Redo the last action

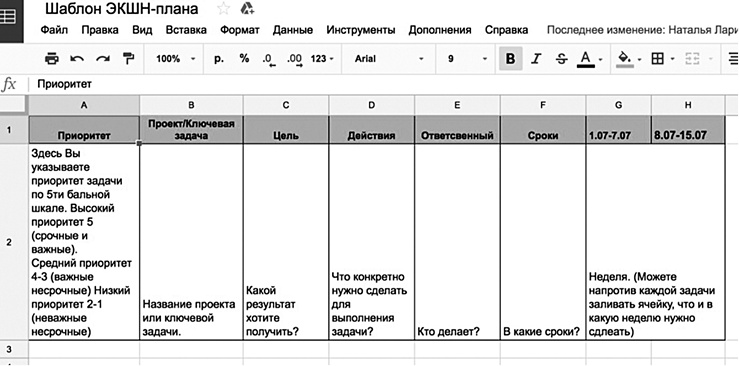102,59
